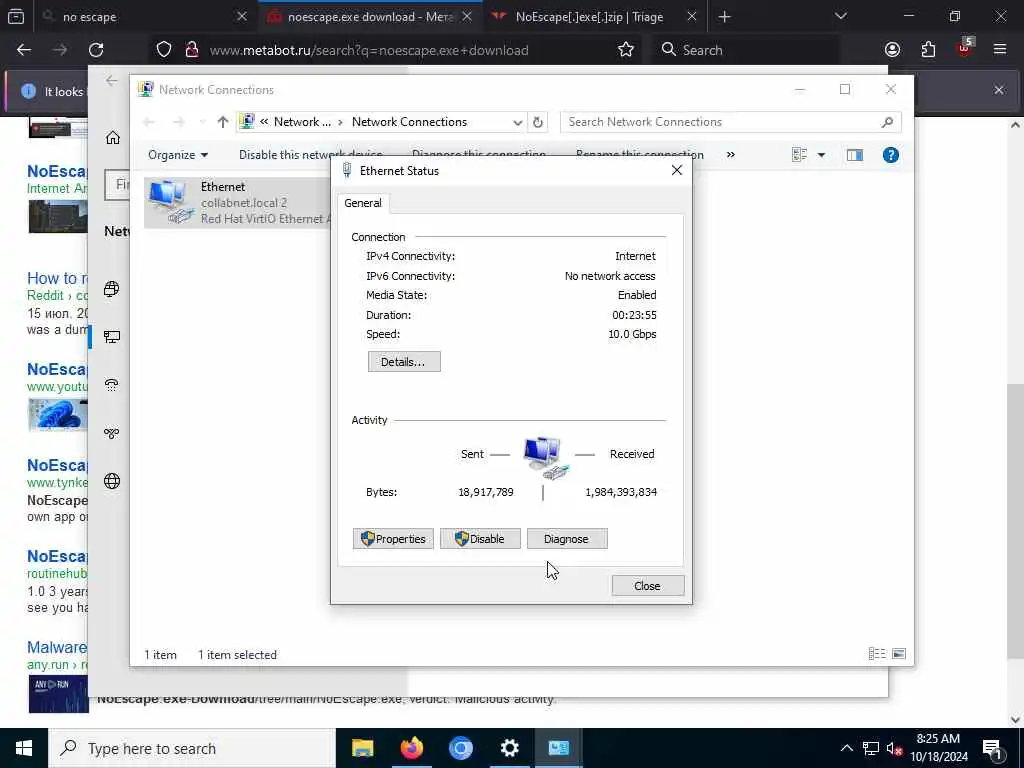The image size is (1024, 768).
Task: Open Firefox View in the tab strip
Action: 16,17
